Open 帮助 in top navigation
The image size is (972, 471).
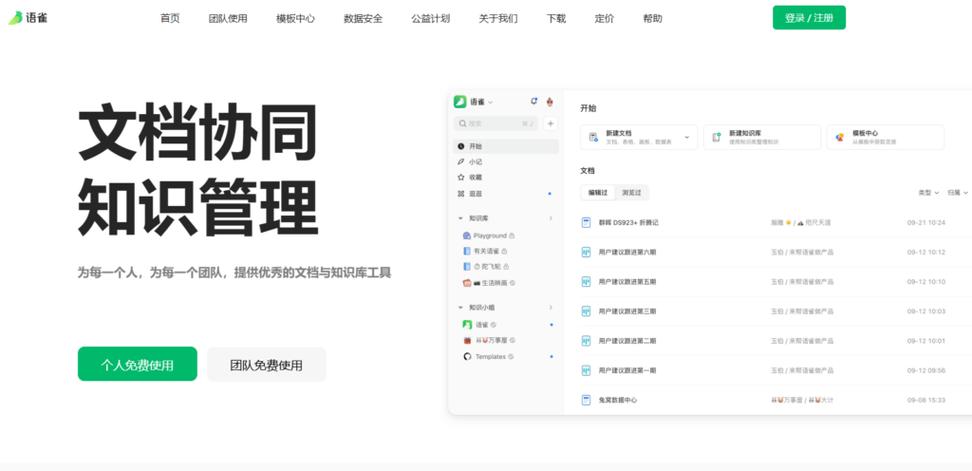tap(652, 19)
